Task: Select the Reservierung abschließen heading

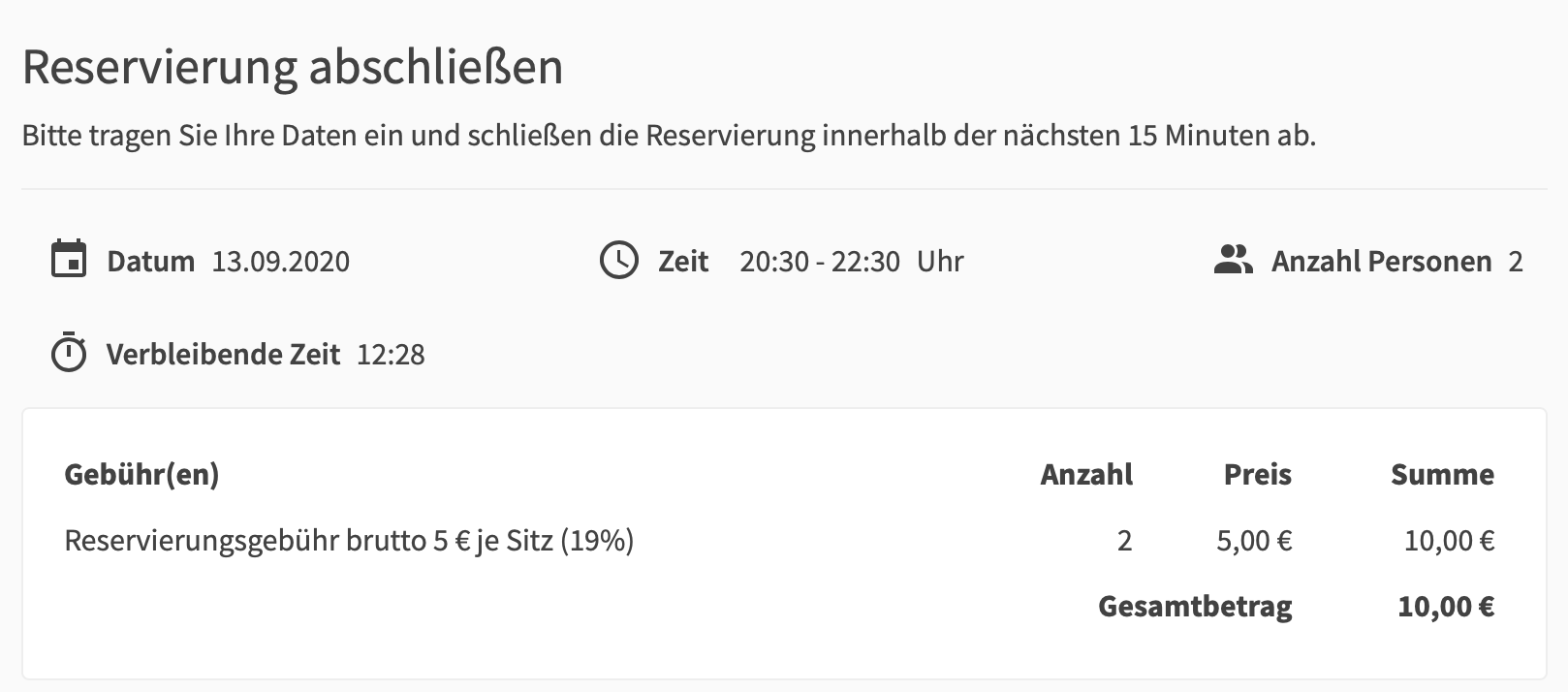Action: pos(293,67)
